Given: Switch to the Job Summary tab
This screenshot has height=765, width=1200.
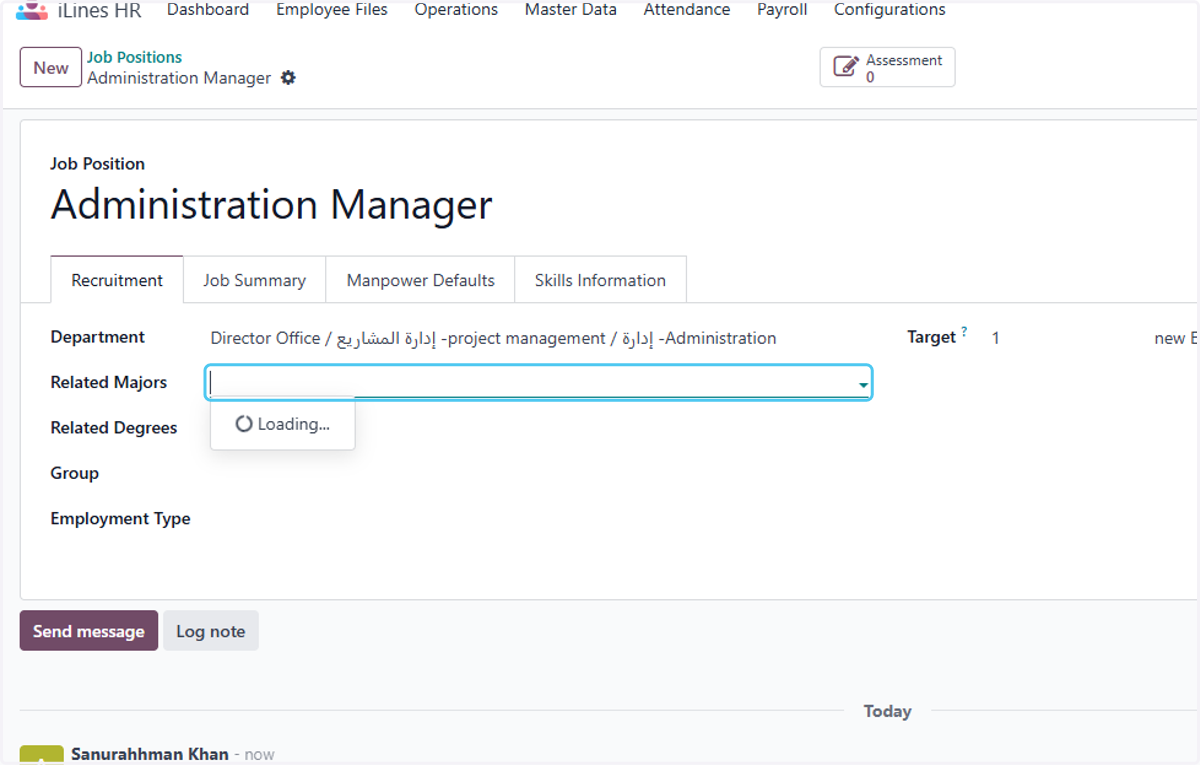Looking at the screenshot, I should pyautogui.click(x=255, y=280).
